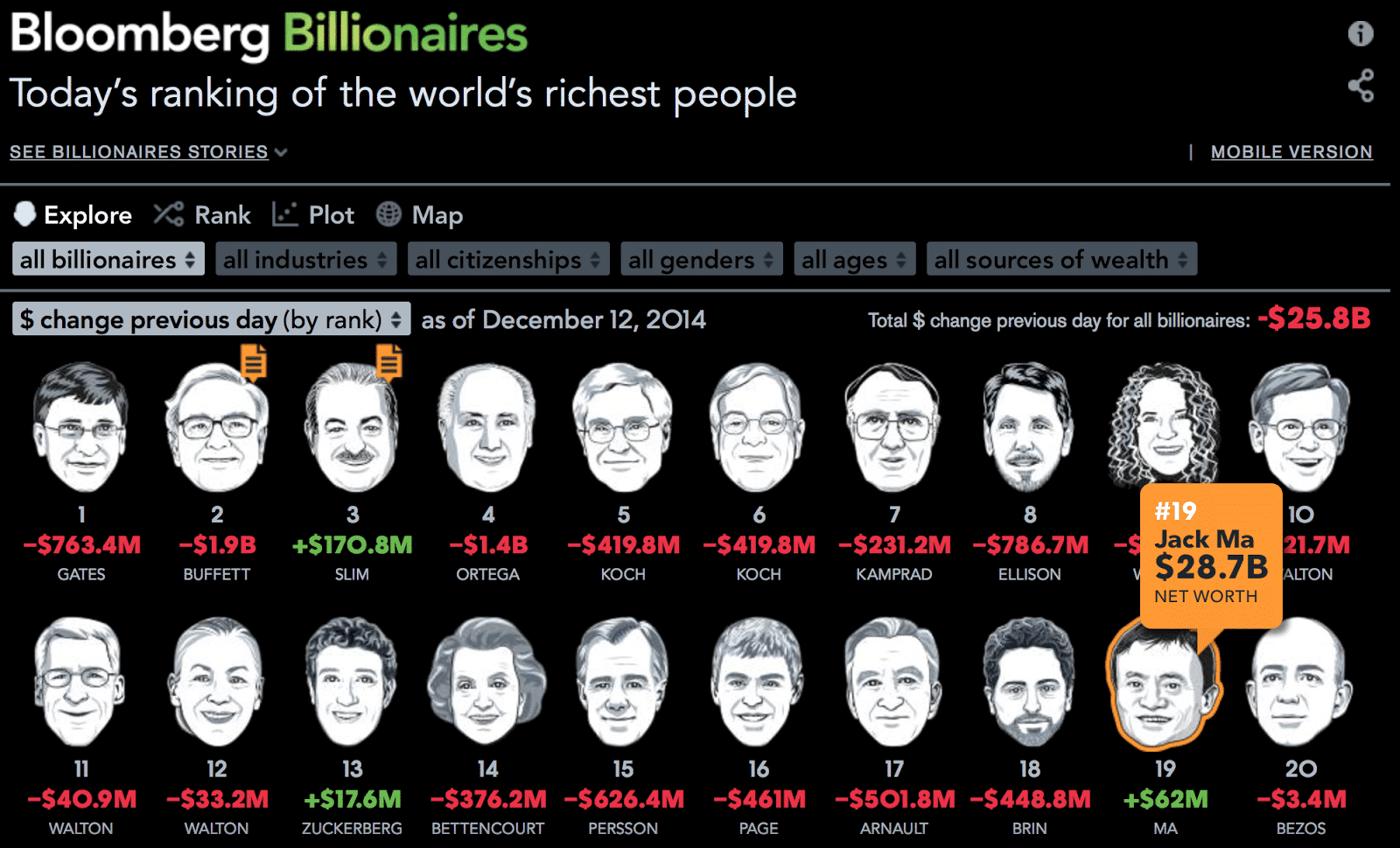
Task: Switch to the Explore view
Action: click(x=73, y=215)
